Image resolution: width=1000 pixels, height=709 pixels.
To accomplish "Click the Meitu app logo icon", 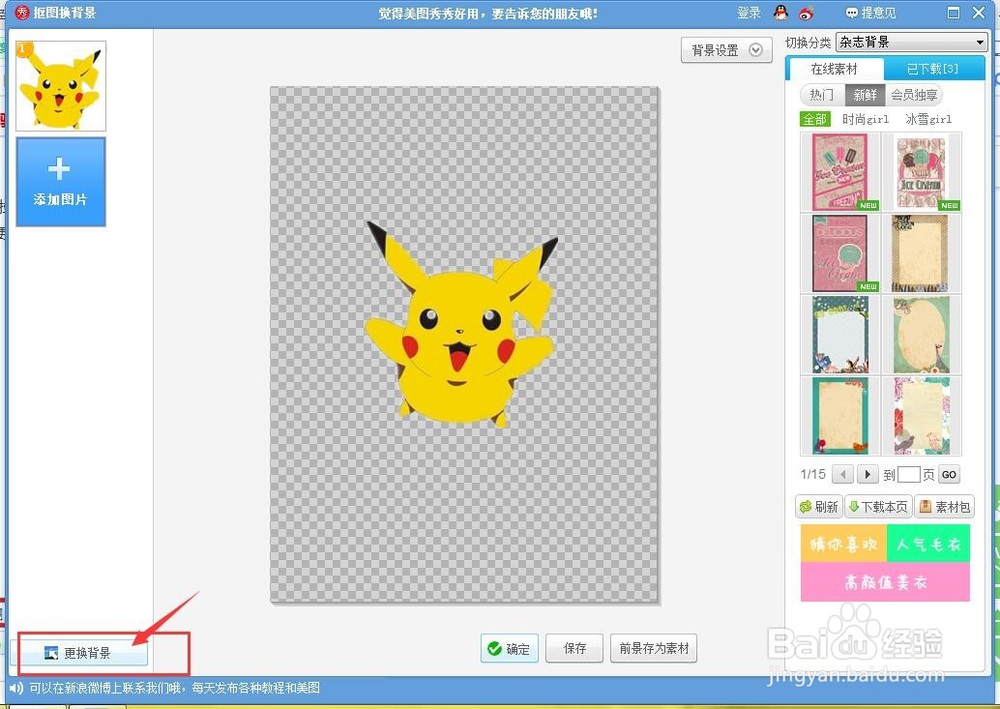I will [x=21, y=12].
